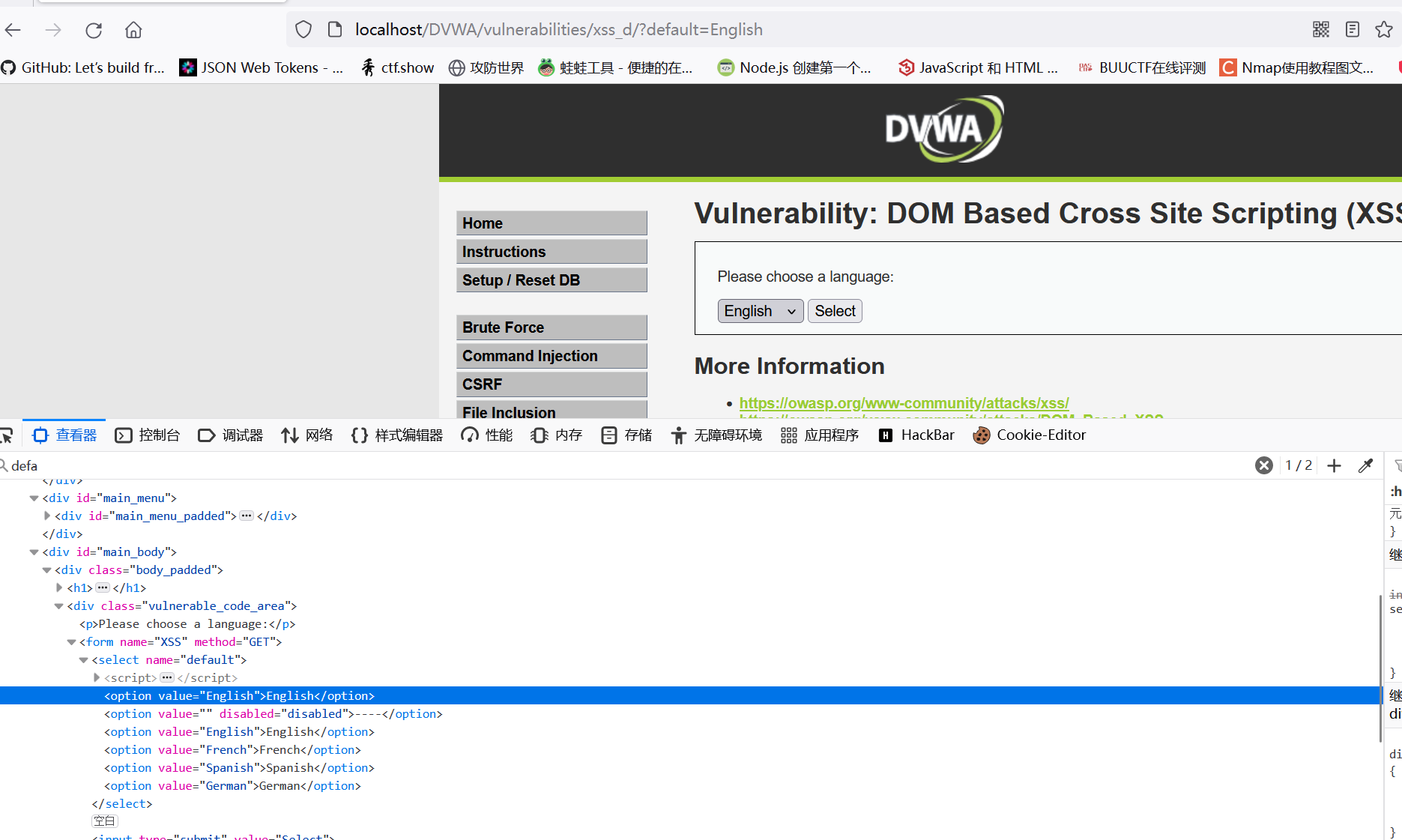Viewport: 1402px width, 840px height.
Task: Switch to the 内存 memory tab
Action: [557, 435]
